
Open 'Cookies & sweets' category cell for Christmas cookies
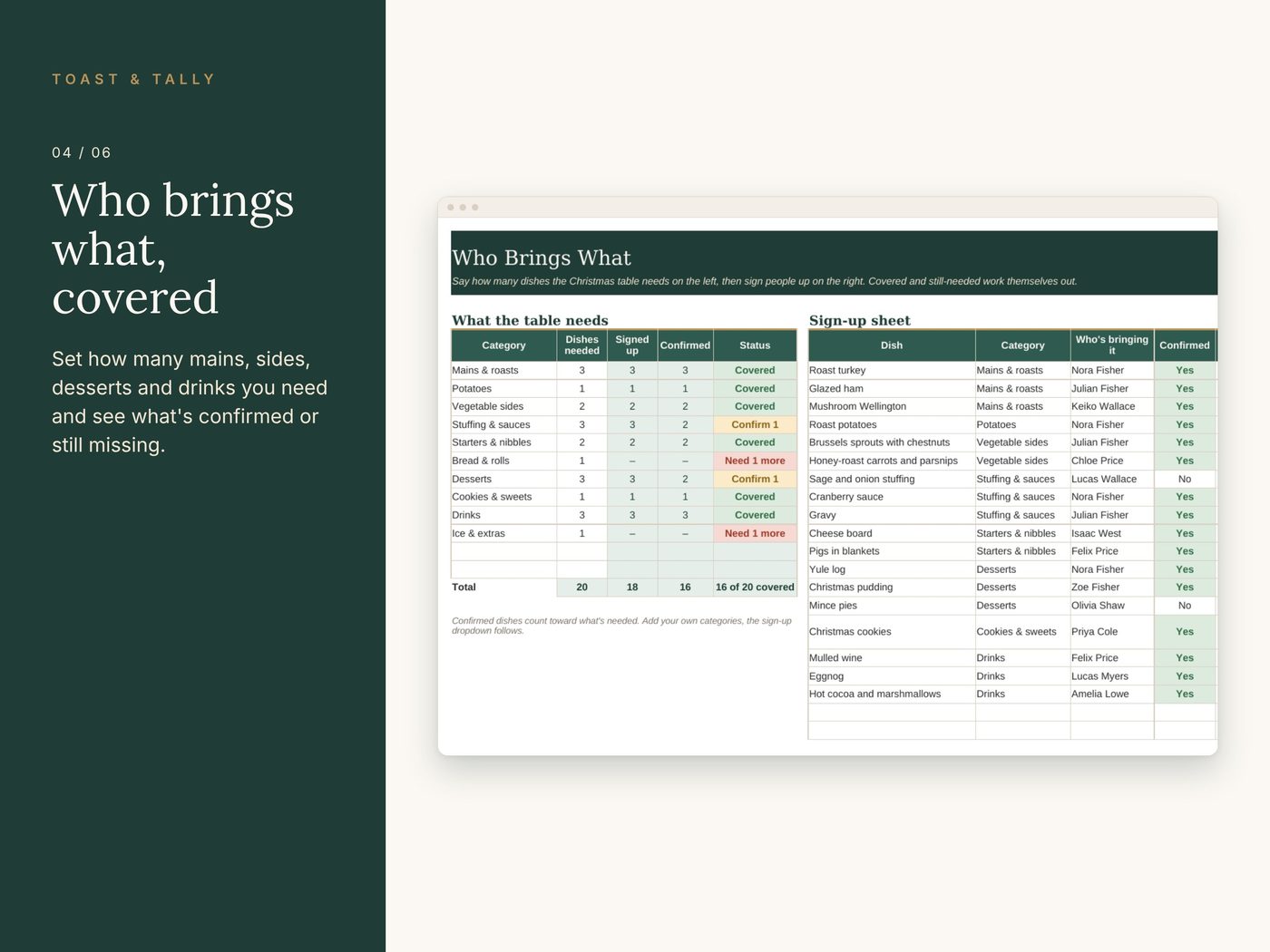(1022, 632)
